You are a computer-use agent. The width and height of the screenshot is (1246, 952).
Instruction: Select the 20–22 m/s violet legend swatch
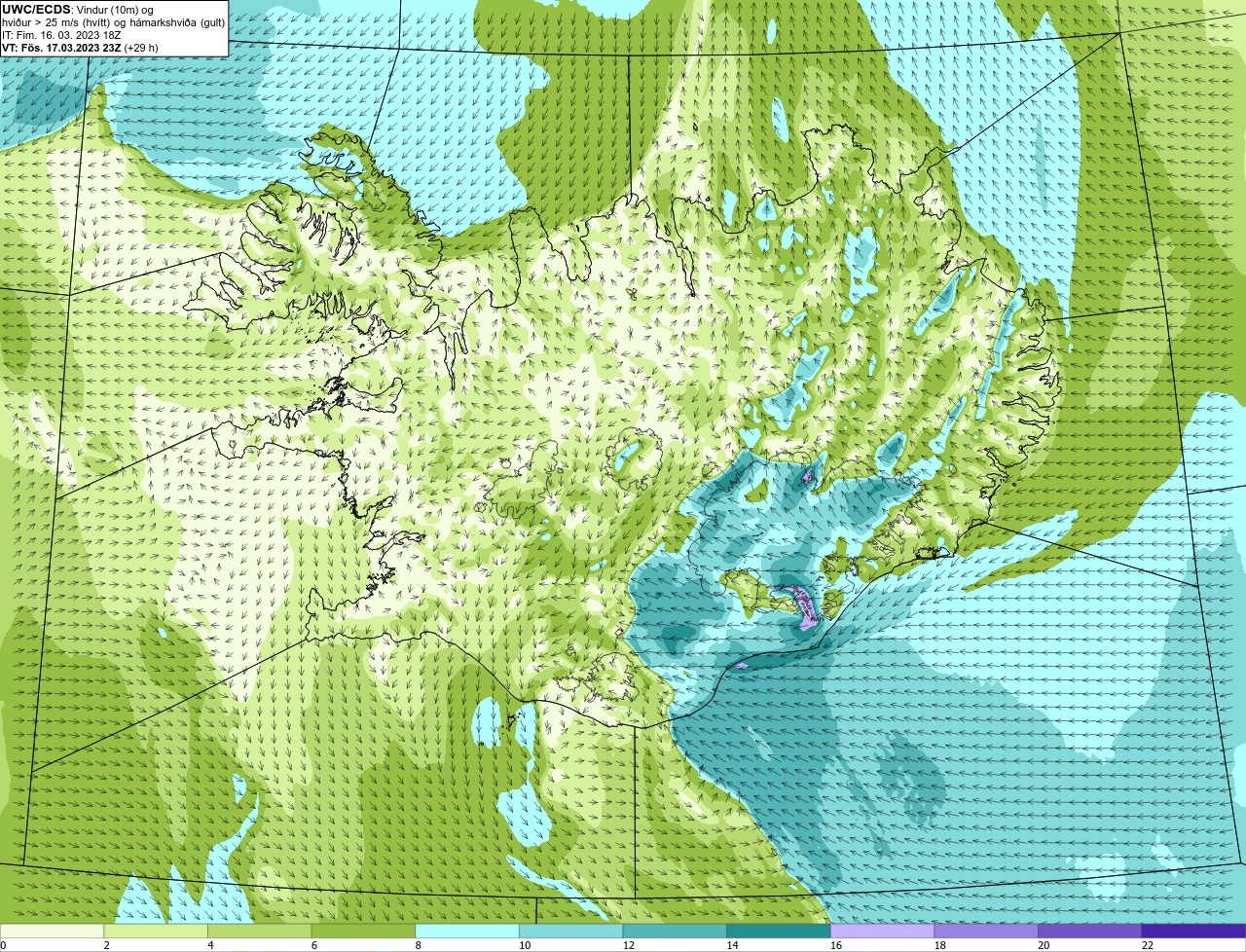[x=1090, y=931]
